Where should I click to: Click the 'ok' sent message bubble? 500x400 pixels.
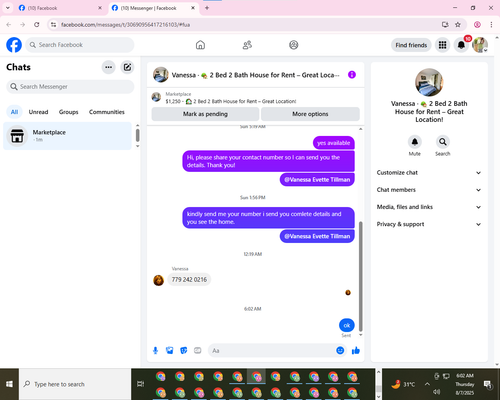[x=347, y=325]
